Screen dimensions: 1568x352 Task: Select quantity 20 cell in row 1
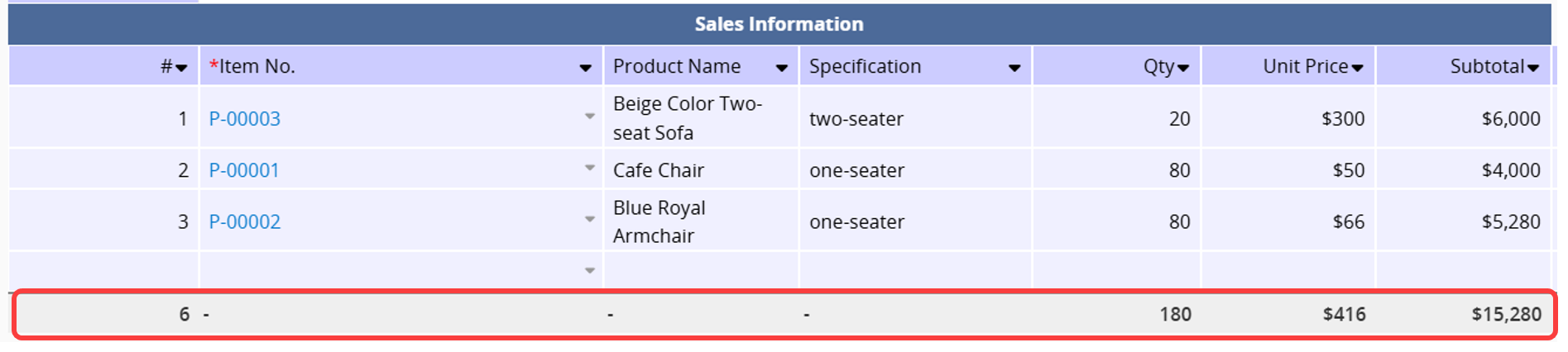[x=1116, y=118]
